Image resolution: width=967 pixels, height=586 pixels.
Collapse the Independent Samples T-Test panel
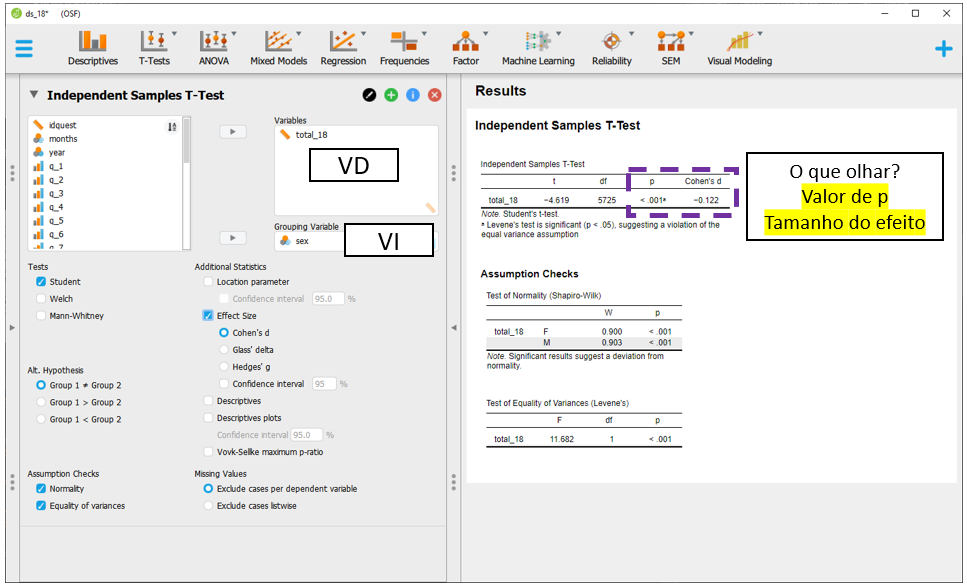34,94
